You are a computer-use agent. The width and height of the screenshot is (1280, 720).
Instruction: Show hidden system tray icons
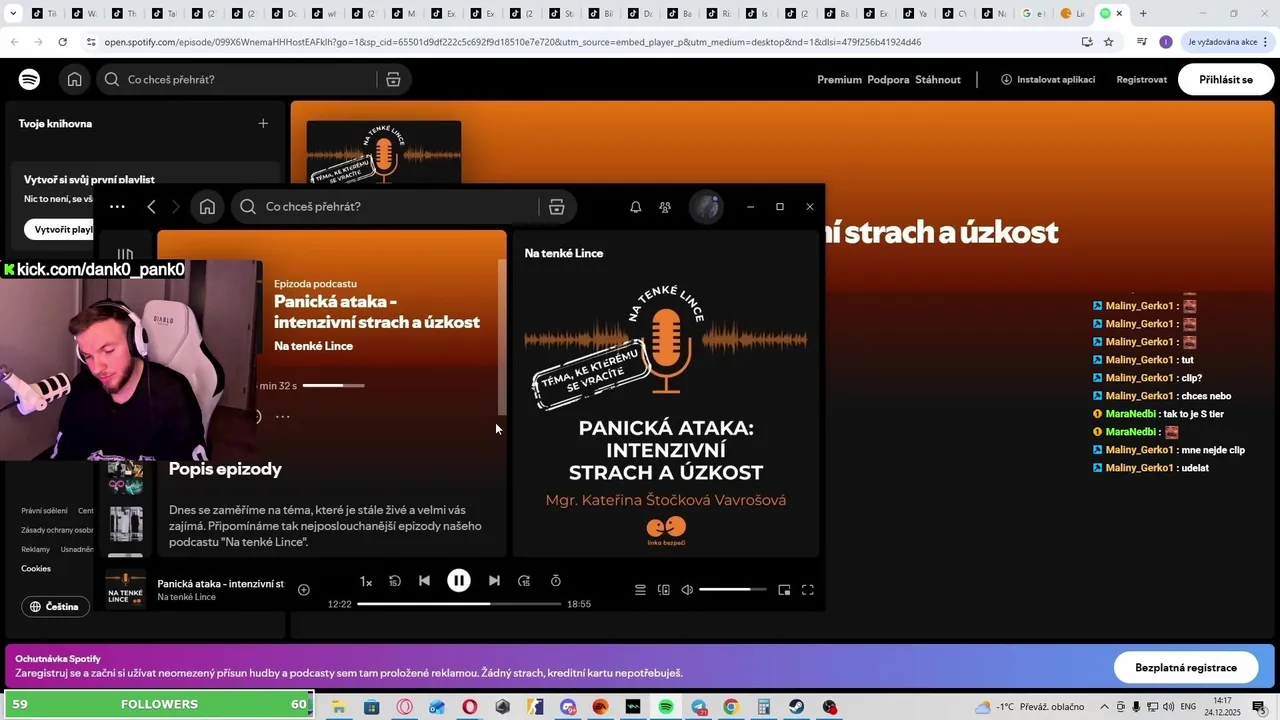pos(1104,707)
